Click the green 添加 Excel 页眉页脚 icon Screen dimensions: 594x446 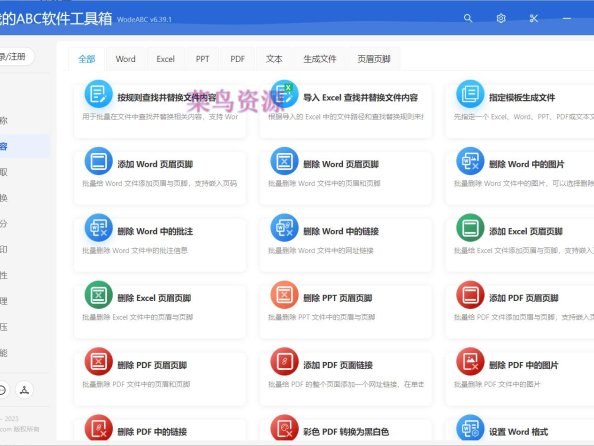click(470, 228)
